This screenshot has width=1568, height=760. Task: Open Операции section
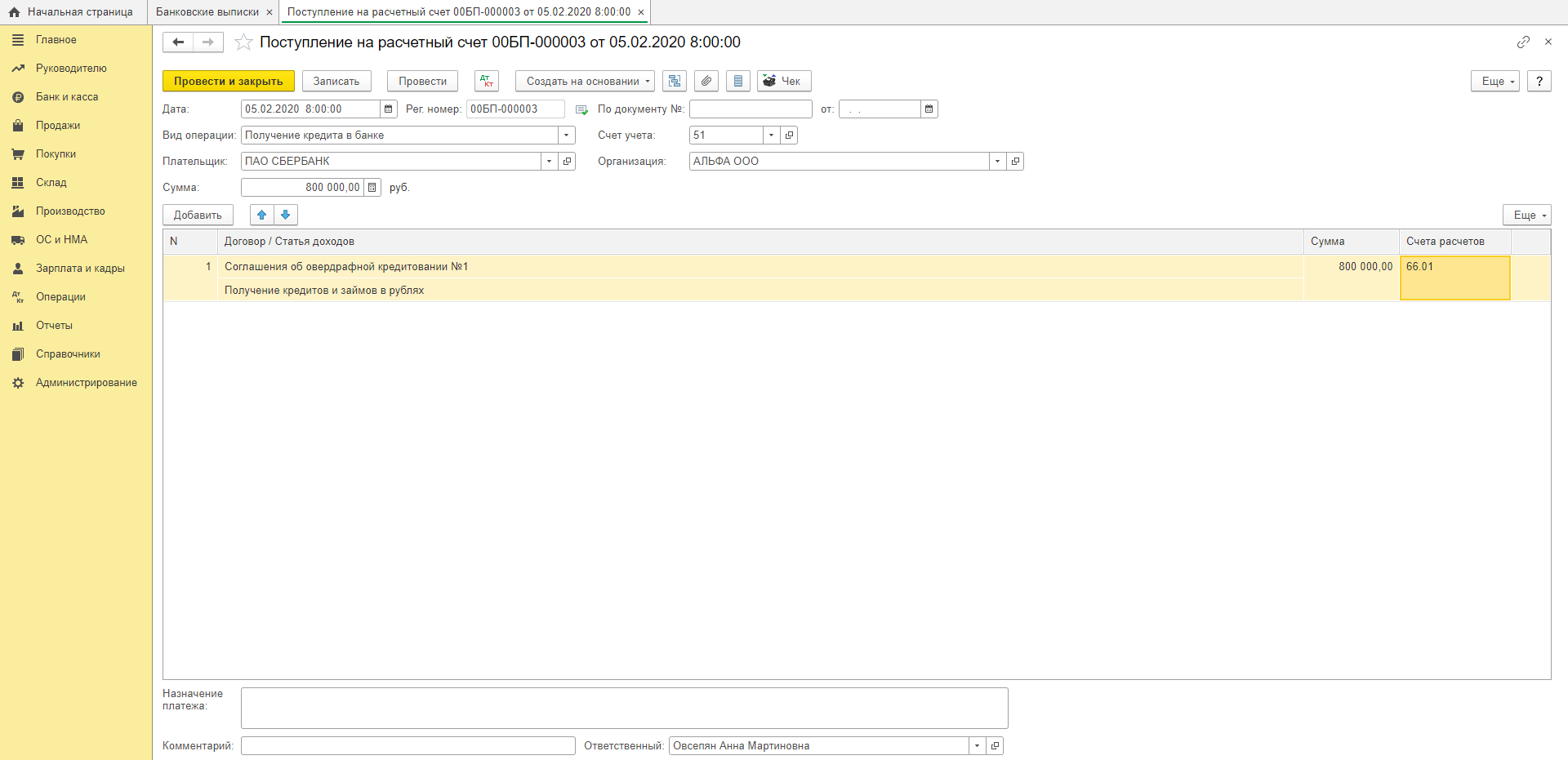(60, 296)
